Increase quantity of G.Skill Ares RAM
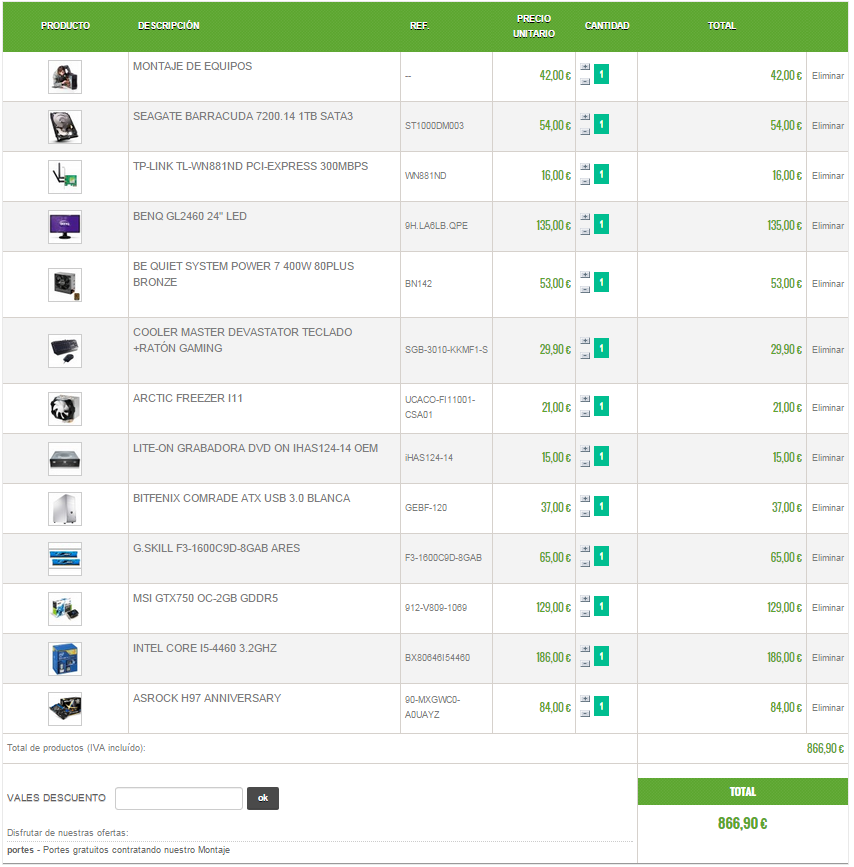854x867 pixels. click(x=585, y=549)
